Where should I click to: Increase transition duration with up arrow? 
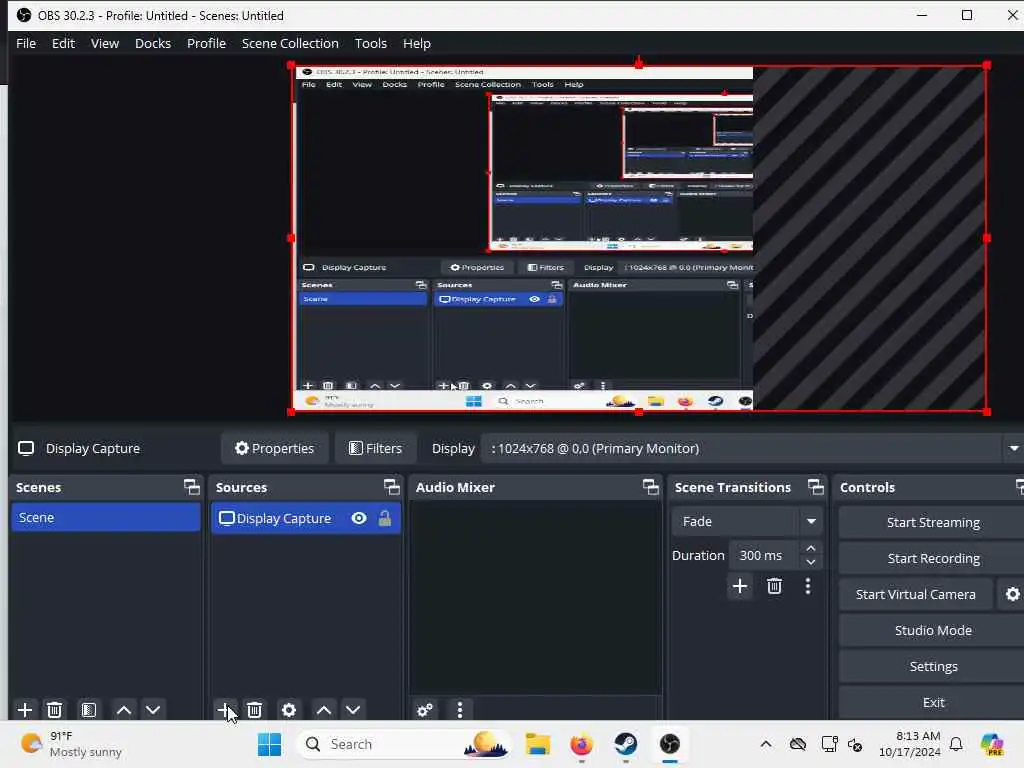pos(810,548)
